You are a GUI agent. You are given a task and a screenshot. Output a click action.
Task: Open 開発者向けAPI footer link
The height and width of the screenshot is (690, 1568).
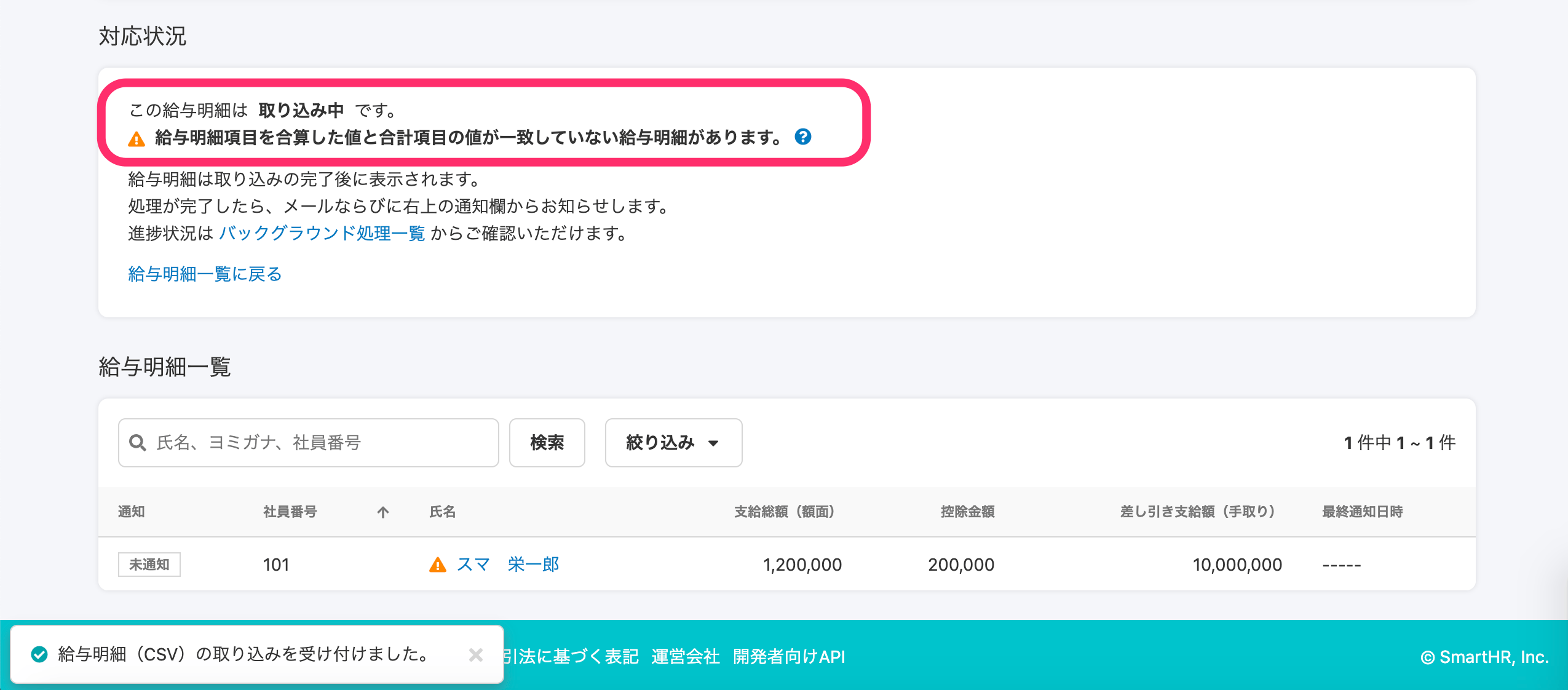tap(789, 657)
